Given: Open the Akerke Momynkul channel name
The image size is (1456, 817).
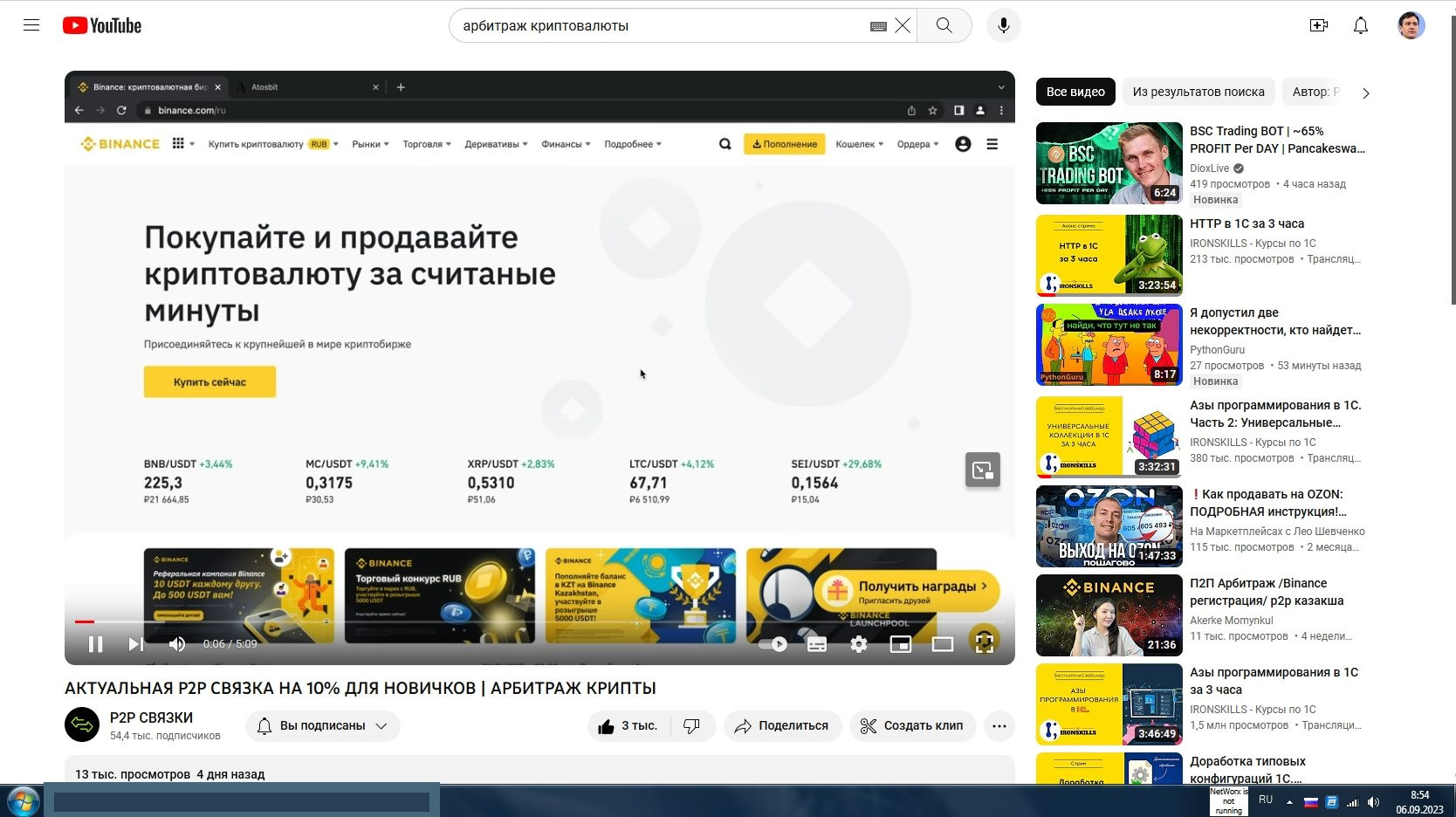Looking at the screenshot, I should [x=1232, y=621].
